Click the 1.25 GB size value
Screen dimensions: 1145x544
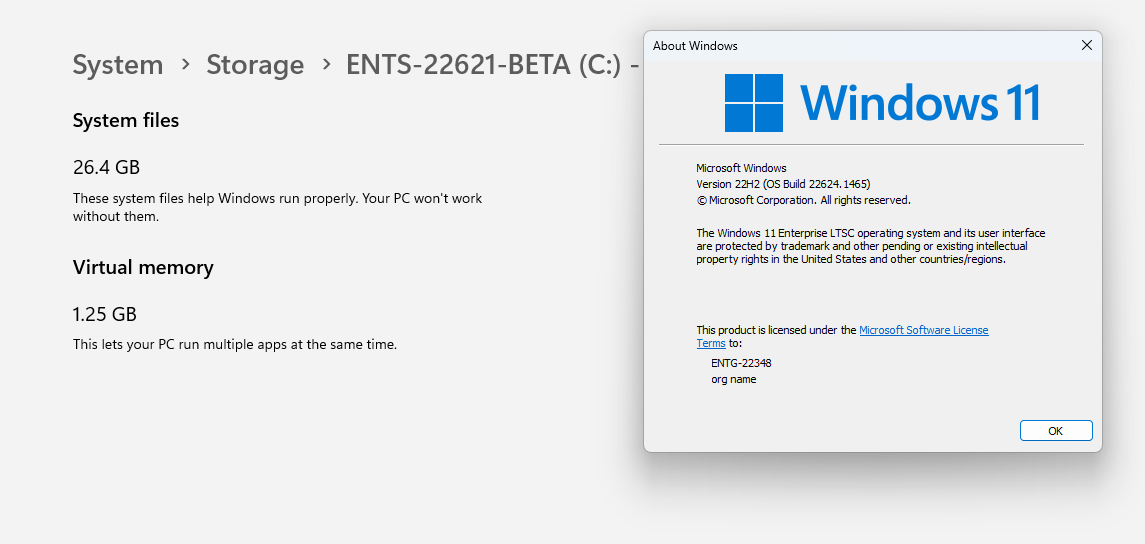104,315
